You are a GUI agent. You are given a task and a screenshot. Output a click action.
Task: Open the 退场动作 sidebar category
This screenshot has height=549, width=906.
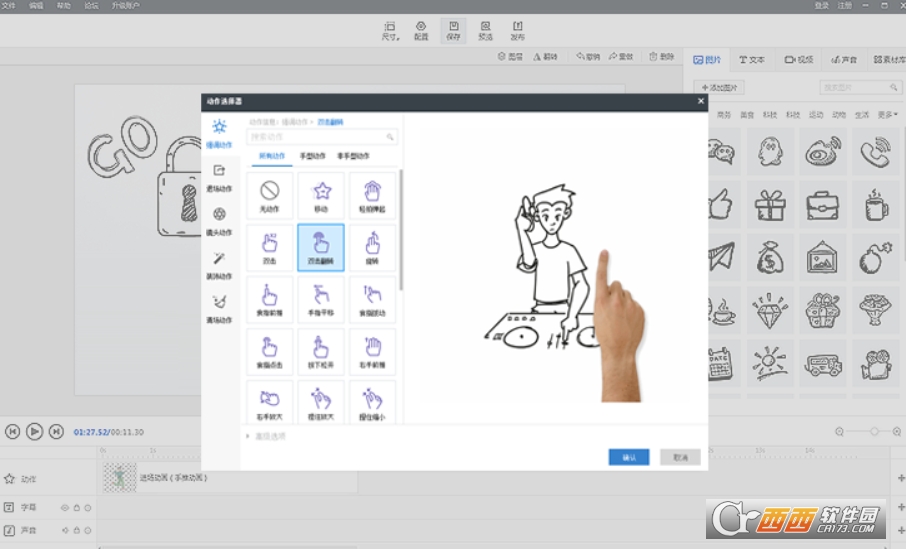219,177
